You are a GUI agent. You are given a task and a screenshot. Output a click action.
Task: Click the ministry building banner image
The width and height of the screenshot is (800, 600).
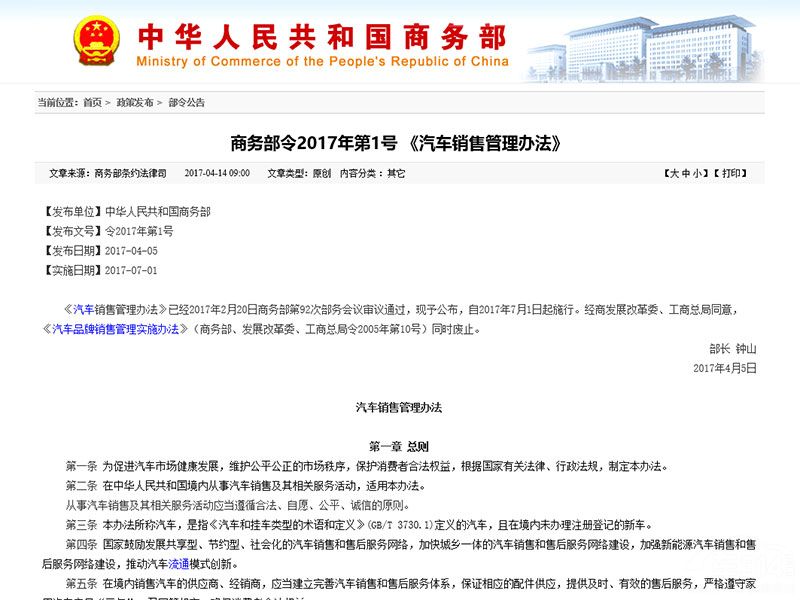tap(648, 46)
